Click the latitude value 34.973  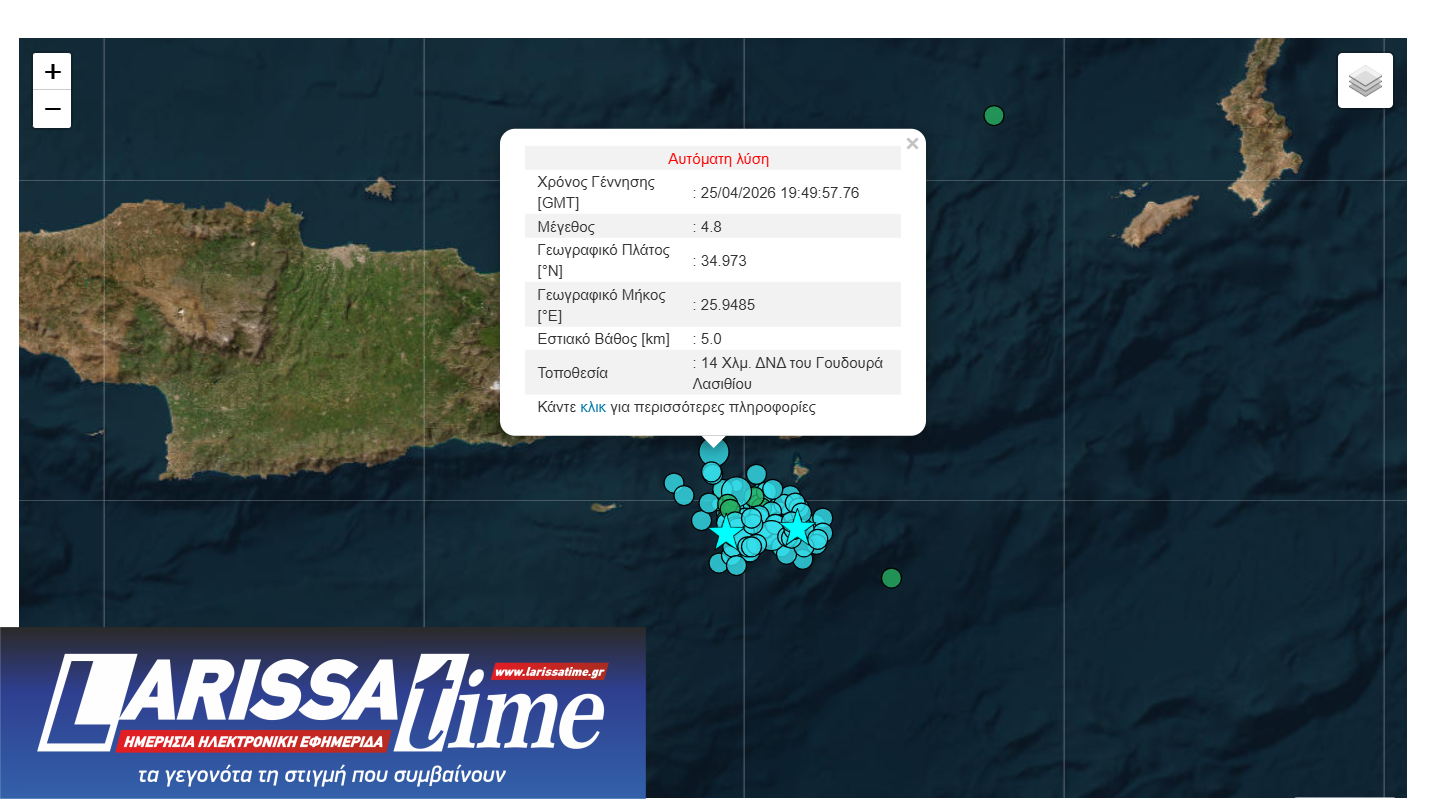click(725, 261)
